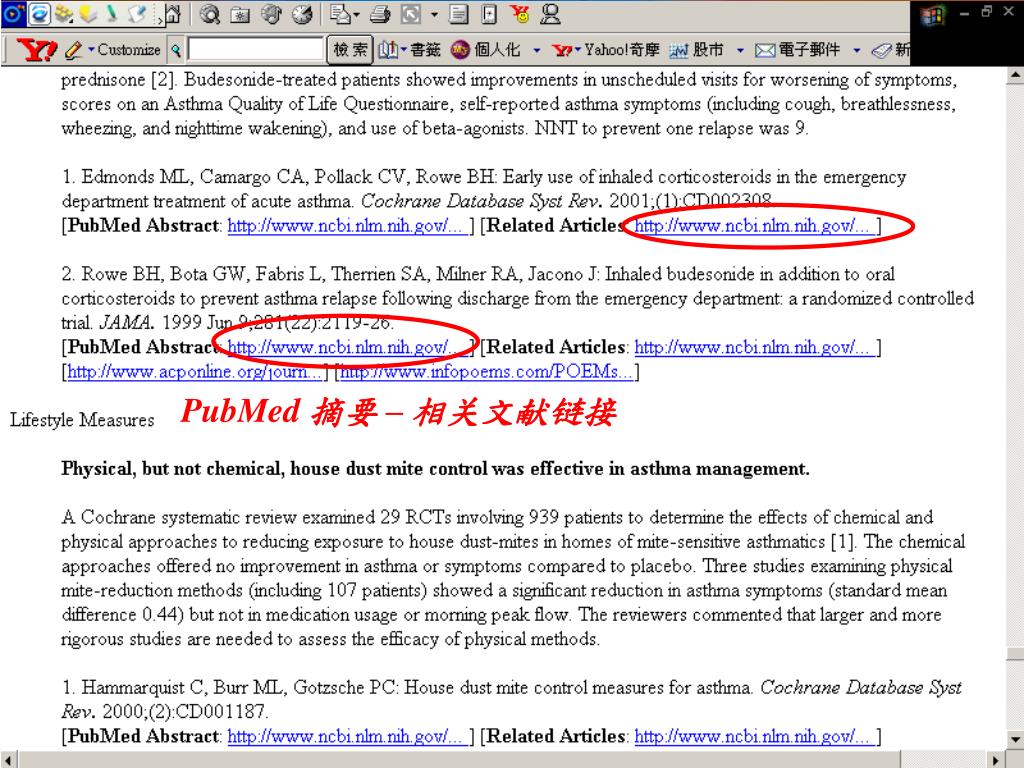The height and width of the screenshot is (768, 1024).
Task: Click the Windows flag logo
Action: coord(933,16)
